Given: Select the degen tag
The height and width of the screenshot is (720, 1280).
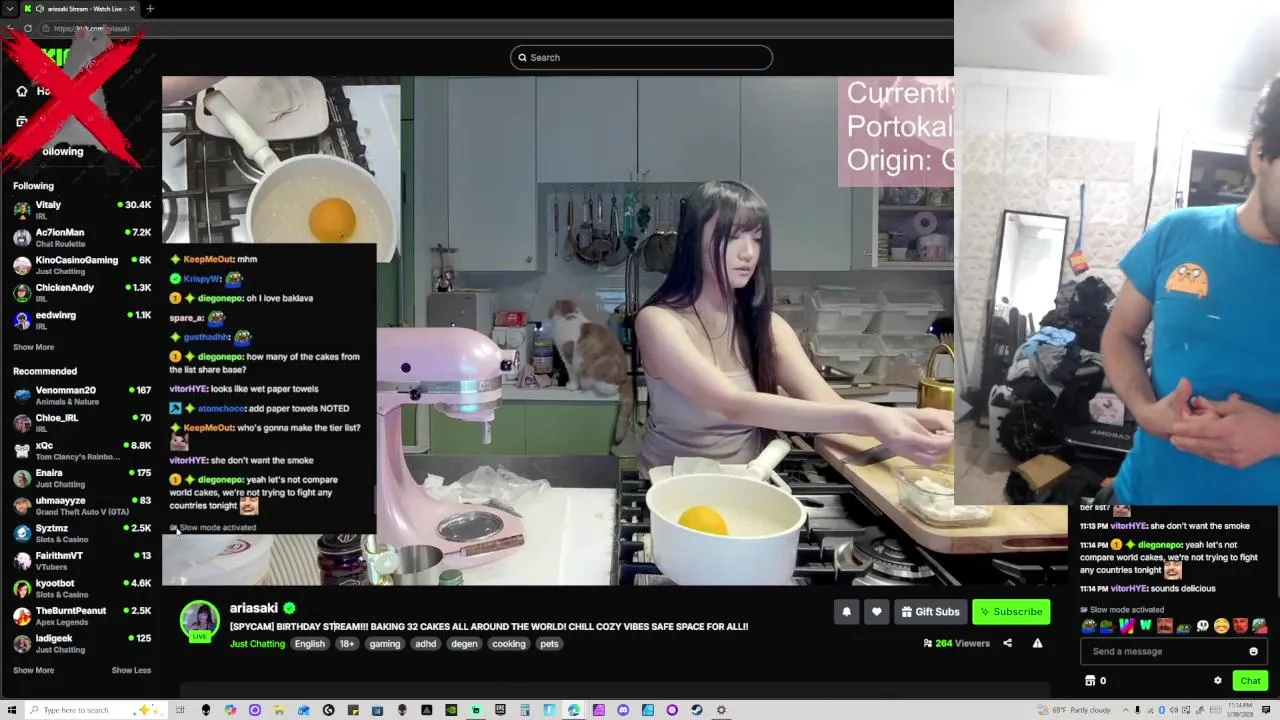Looking at the screenshot, I should pos(464,644).
